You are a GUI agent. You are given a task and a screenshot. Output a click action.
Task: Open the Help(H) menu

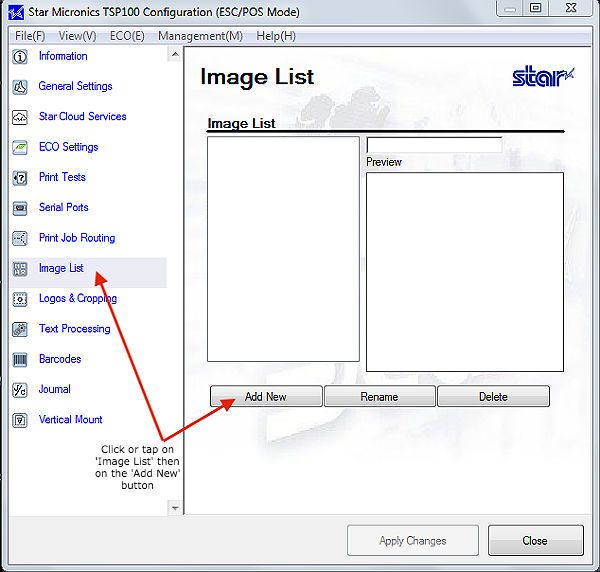tap(276, 36)
